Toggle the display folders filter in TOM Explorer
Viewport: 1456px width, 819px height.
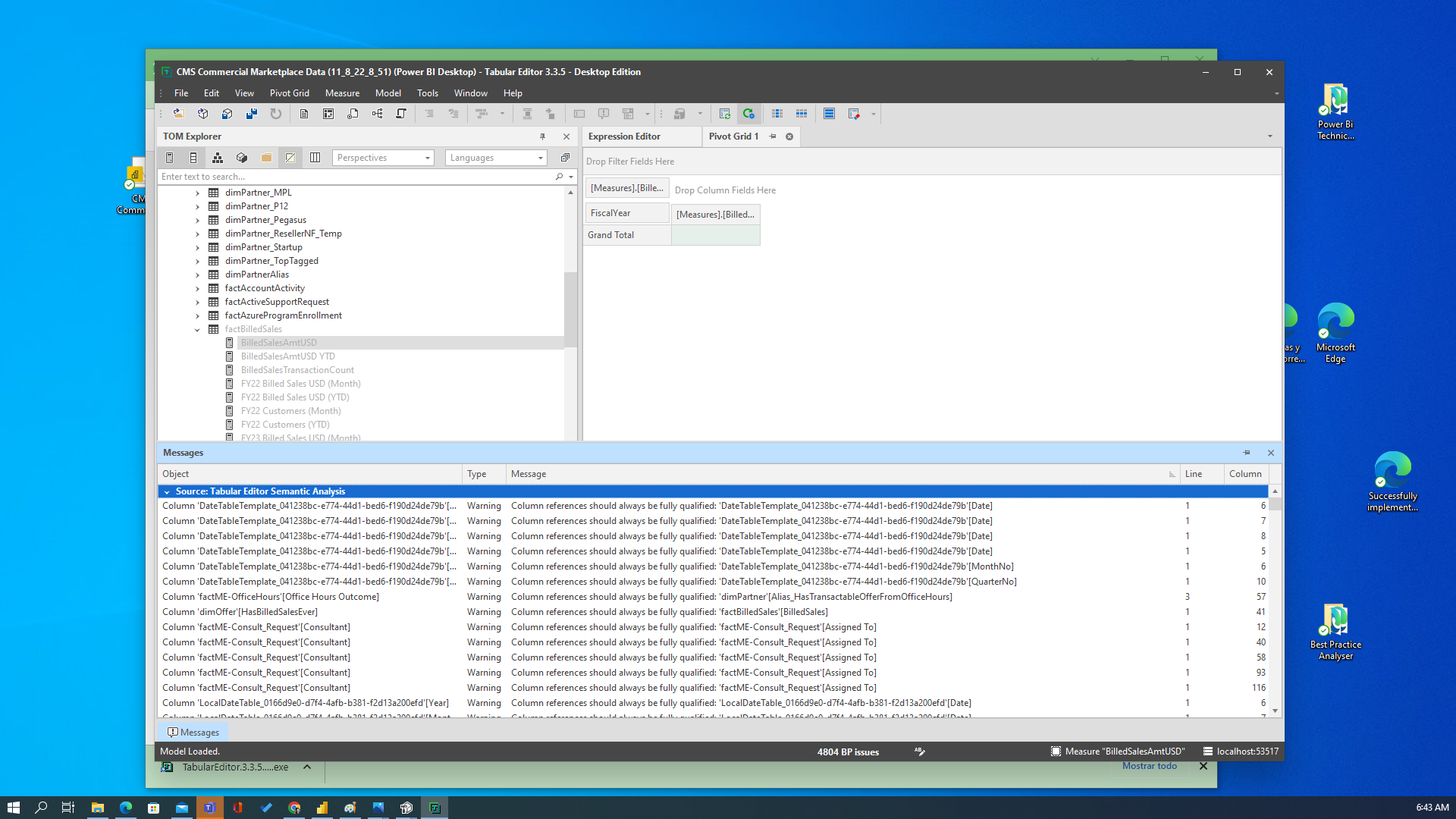(x=266, y=157)
